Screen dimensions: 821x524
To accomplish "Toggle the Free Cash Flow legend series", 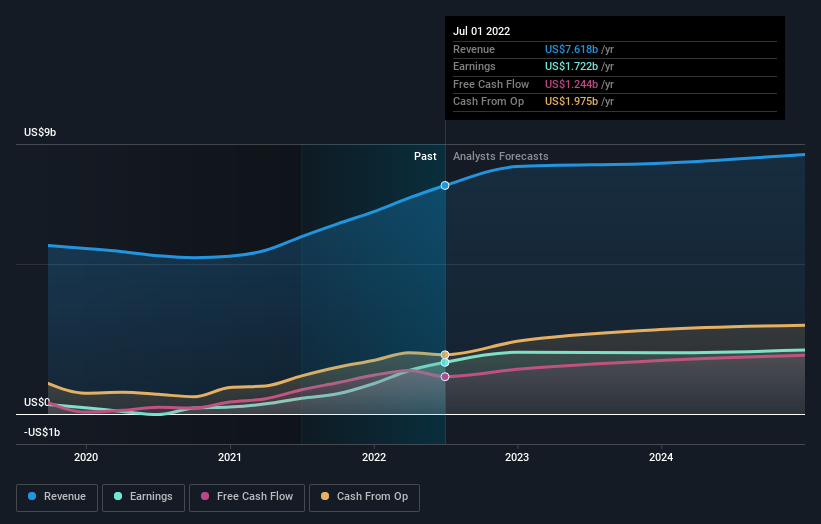I will pyautogui.click(x=247, y=497).
